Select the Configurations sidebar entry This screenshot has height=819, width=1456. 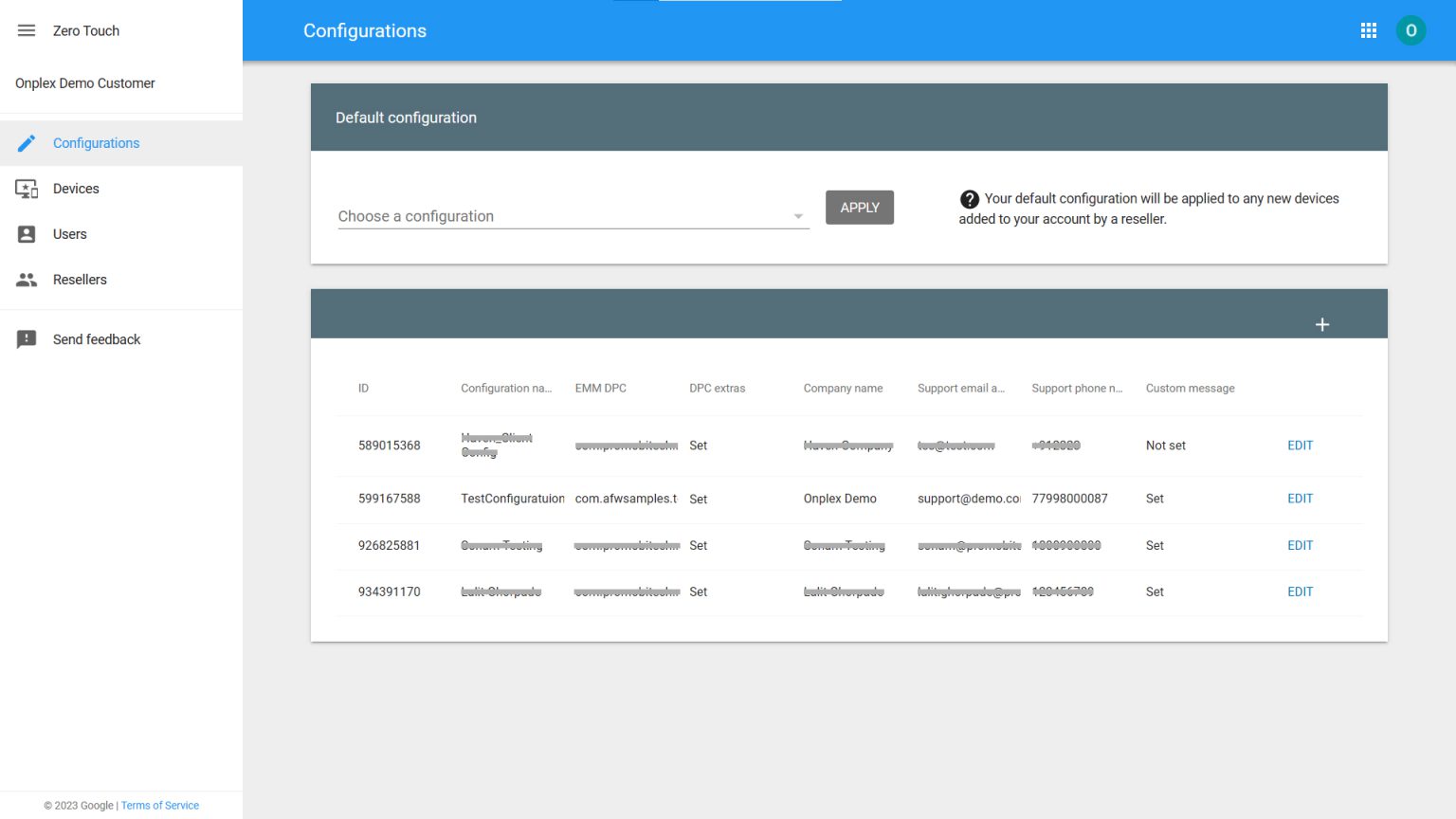pyautogui.click(x=96, y=142)
